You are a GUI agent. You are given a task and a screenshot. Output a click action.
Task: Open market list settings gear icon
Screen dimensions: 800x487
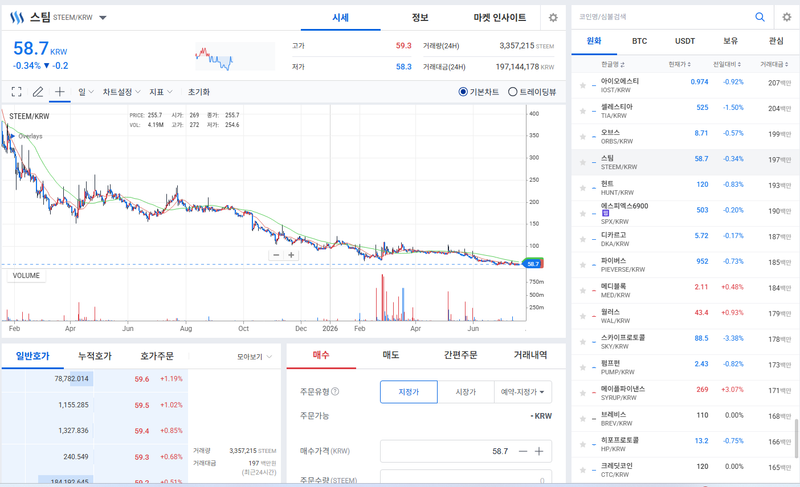pos(787,17)
